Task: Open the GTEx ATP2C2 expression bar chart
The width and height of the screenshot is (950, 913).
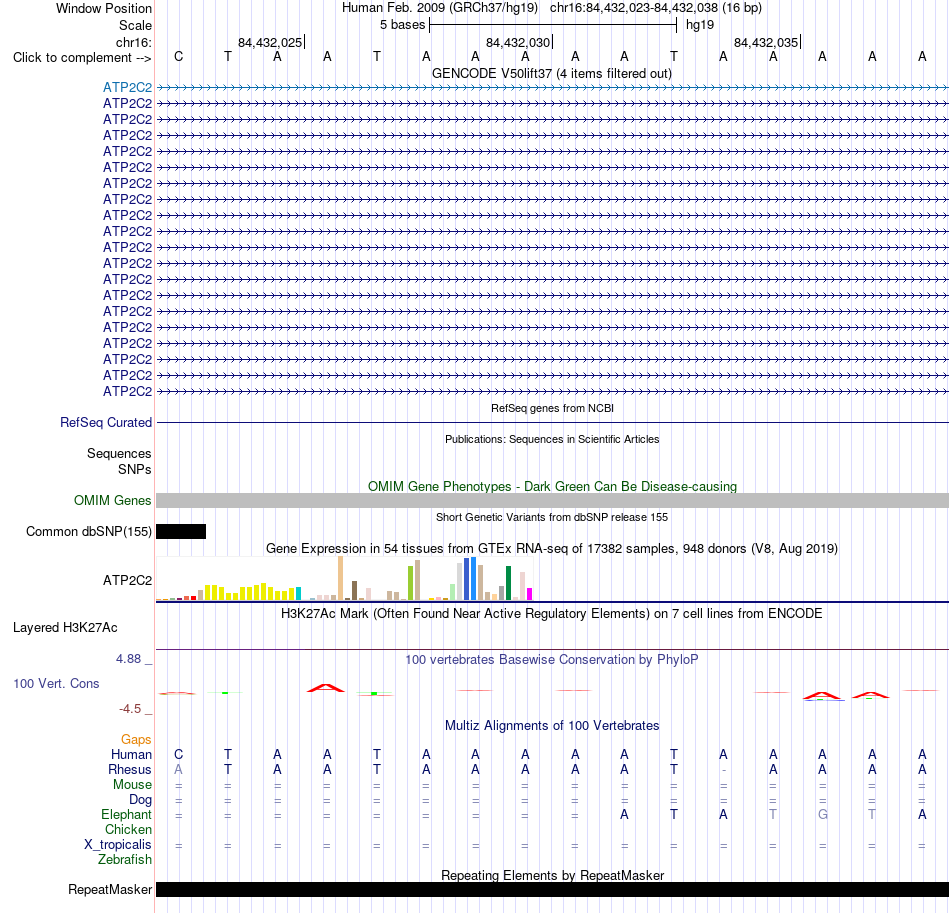Action: pyautogui.click(x=344, y=579)
